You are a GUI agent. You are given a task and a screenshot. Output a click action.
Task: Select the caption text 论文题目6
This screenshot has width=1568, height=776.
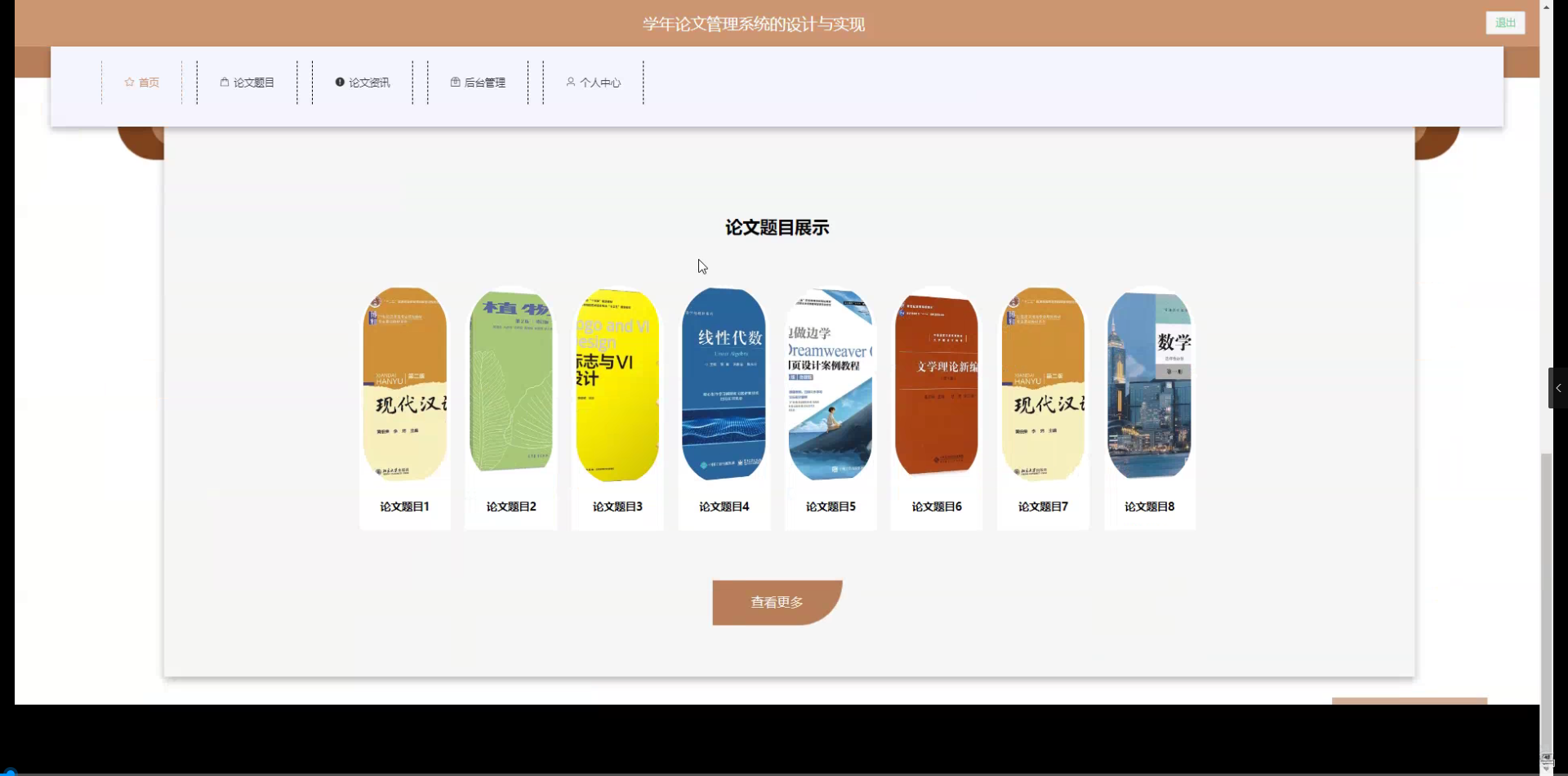(937, 506)
